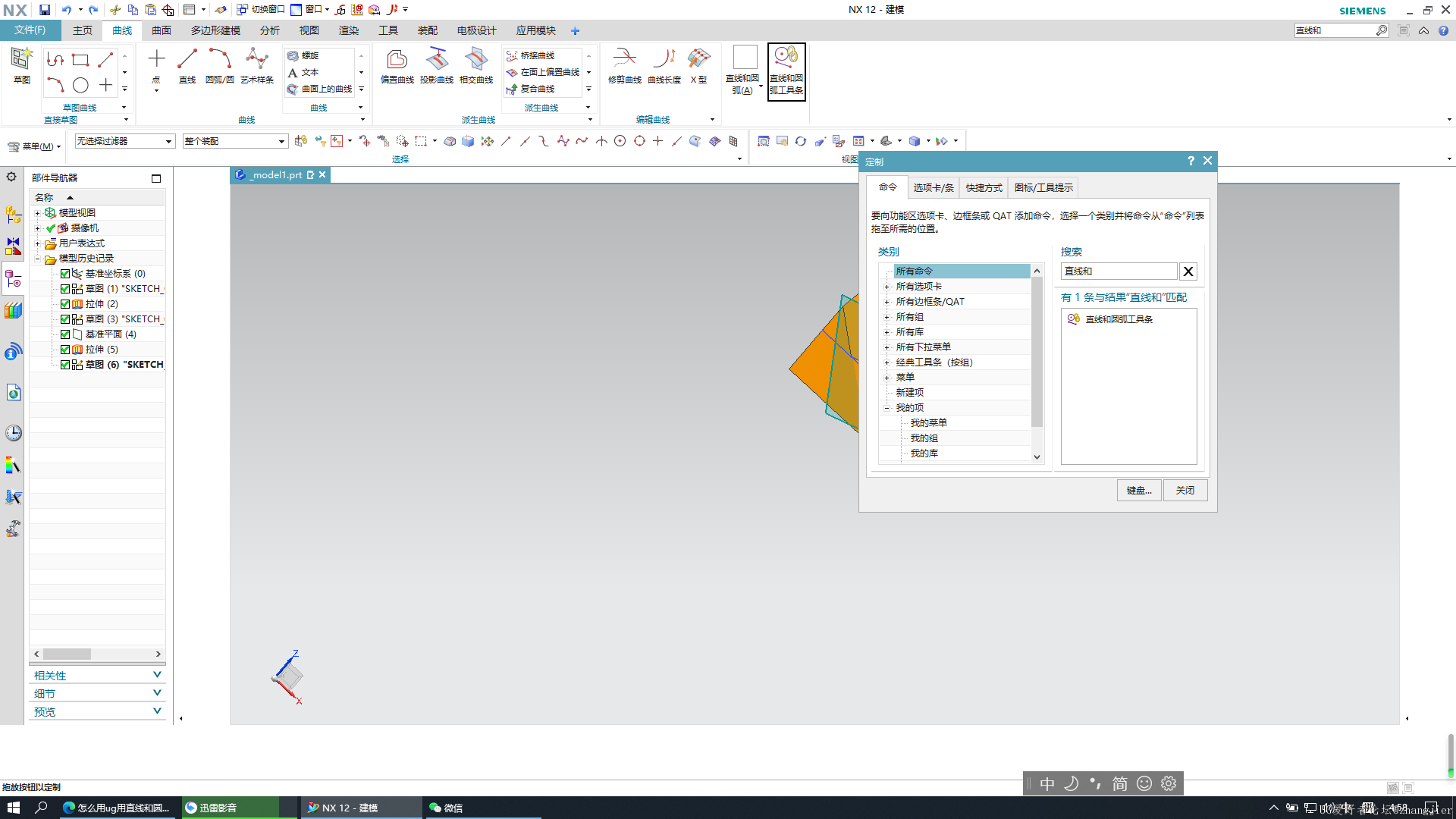The image size is (1456, 819).
Task: Open the History clock sidebar icon
Action: (14, 433)
